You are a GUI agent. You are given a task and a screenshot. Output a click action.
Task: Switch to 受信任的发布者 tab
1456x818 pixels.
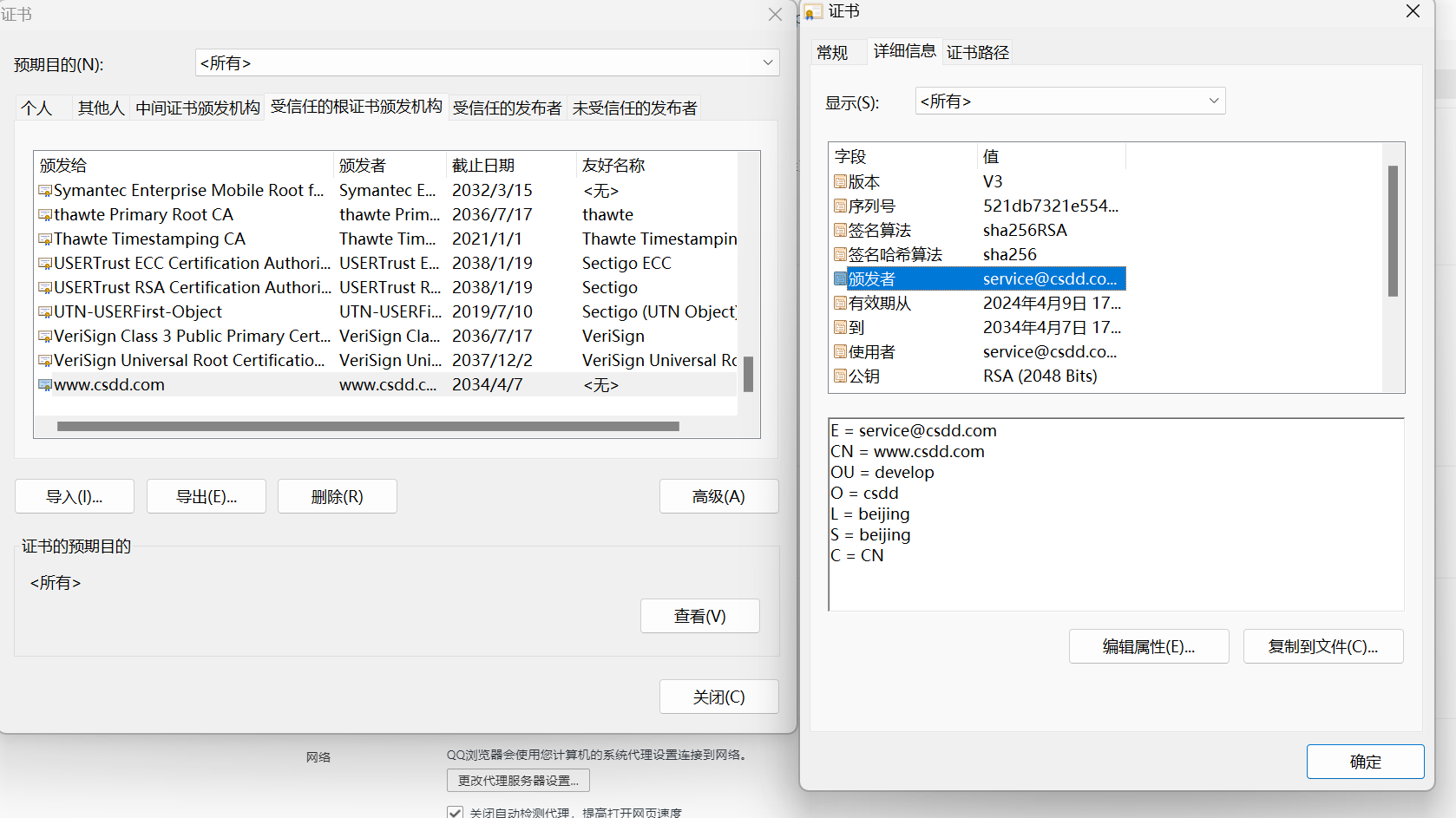[507, 108]
